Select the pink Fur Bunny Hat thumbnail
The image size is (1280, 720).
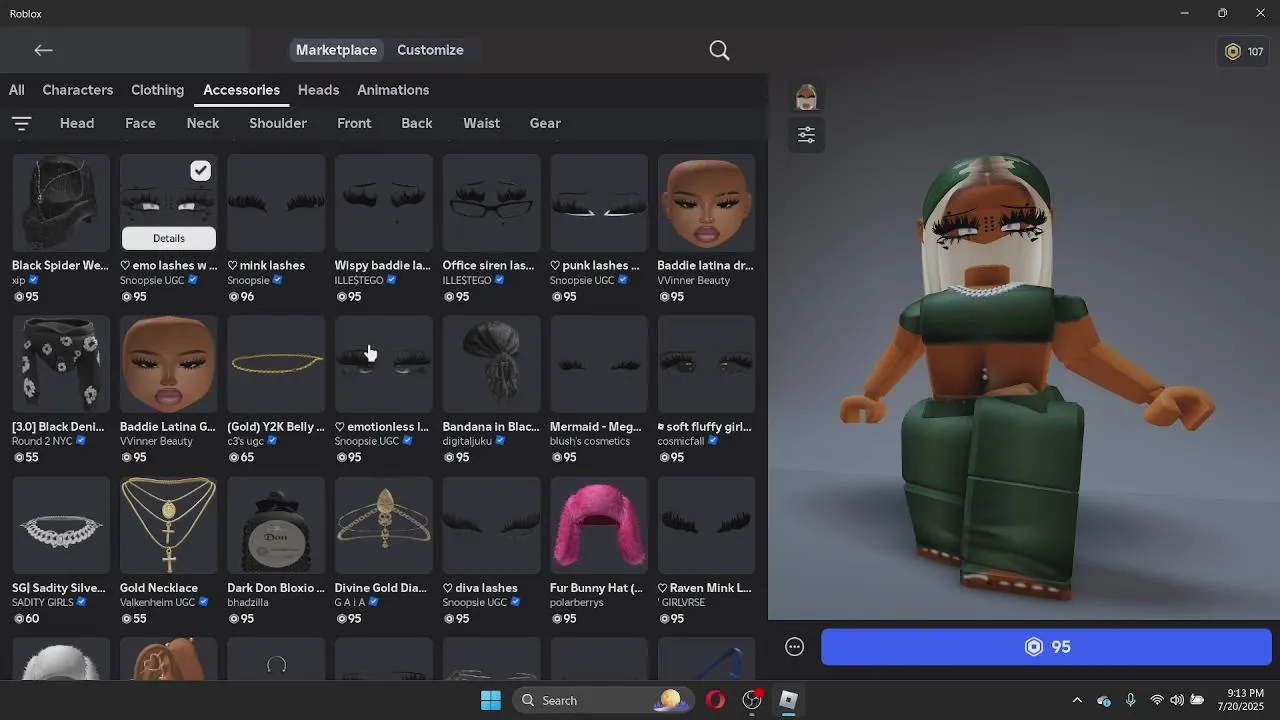click(599, 526)
